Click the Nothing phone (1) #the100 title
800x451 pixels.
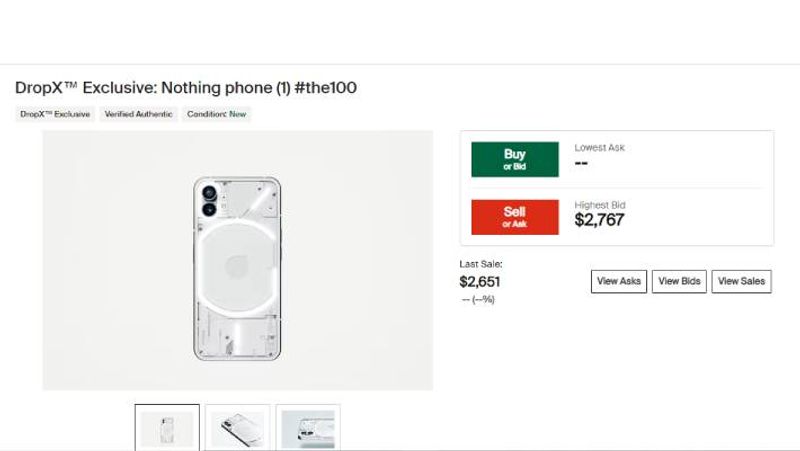click(x=186, y=88)
